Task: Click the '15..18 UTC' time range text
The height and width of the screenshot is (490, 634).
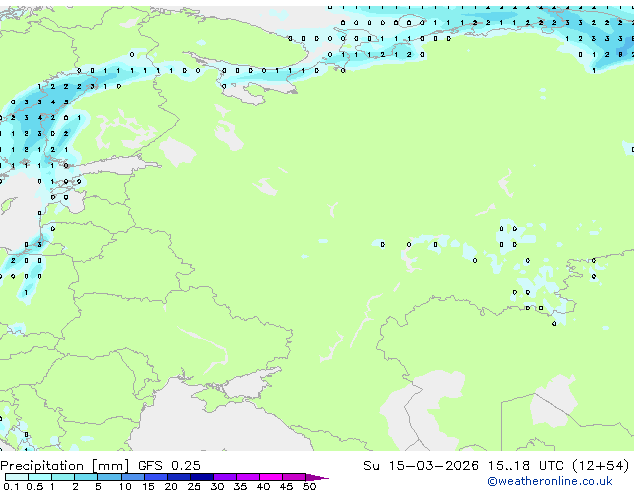Action: [525, 466]
